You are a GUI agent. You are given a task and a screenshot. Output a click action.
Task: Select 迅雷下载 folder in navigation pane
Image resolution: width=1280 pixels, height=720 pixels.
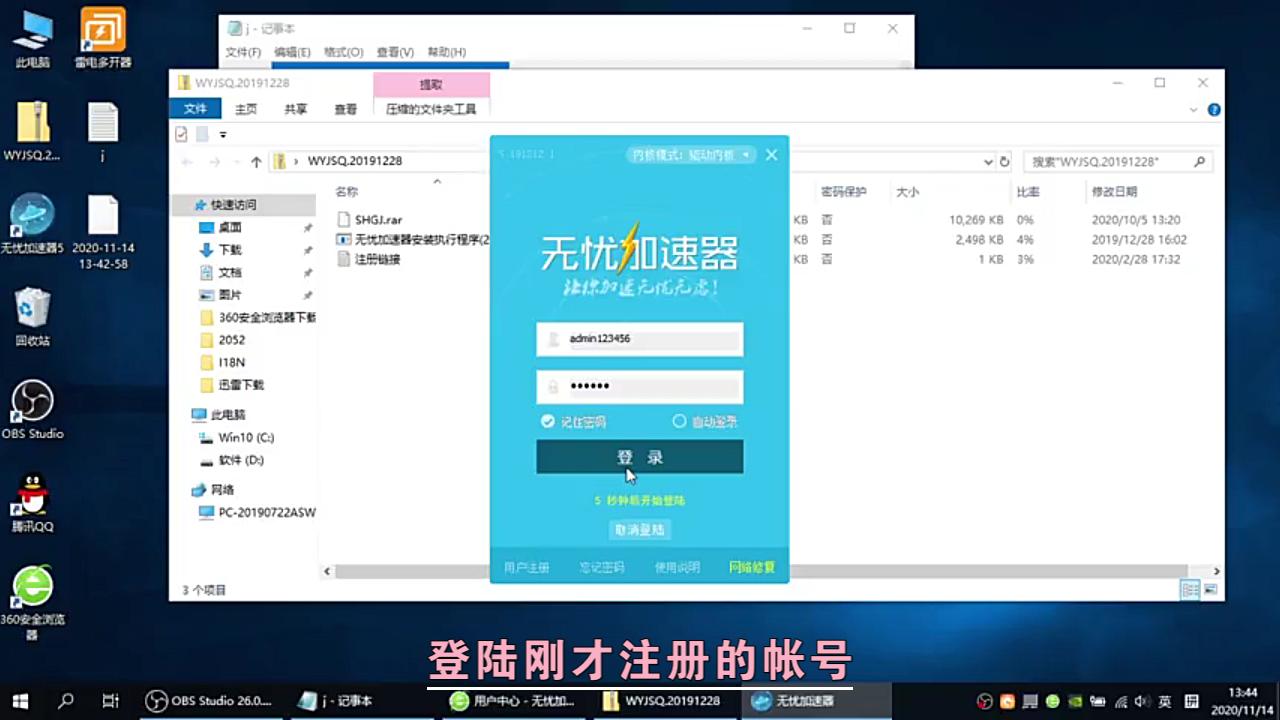click(241, 385)
